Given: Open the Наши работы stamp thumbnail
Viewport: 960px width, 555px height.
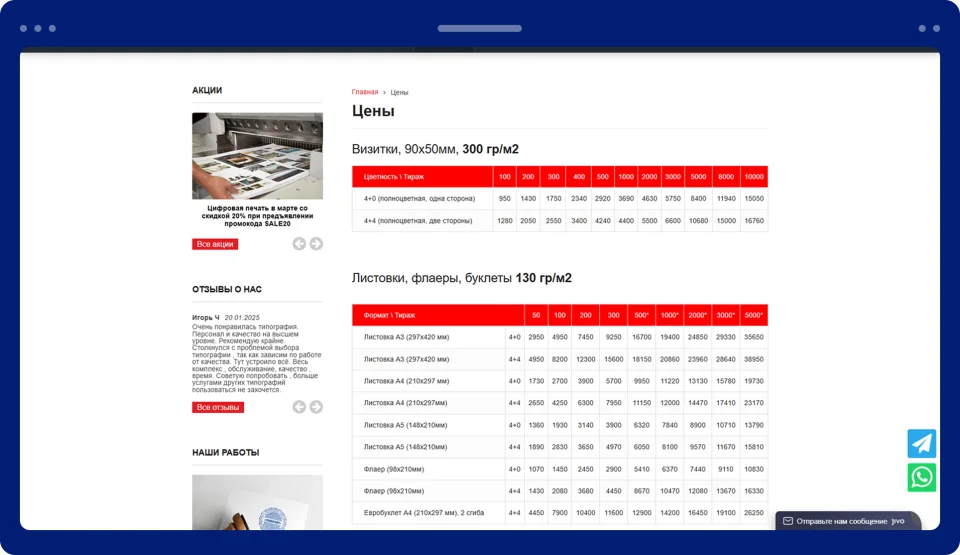Looking at the screenshot, I should tap(257, 502).
